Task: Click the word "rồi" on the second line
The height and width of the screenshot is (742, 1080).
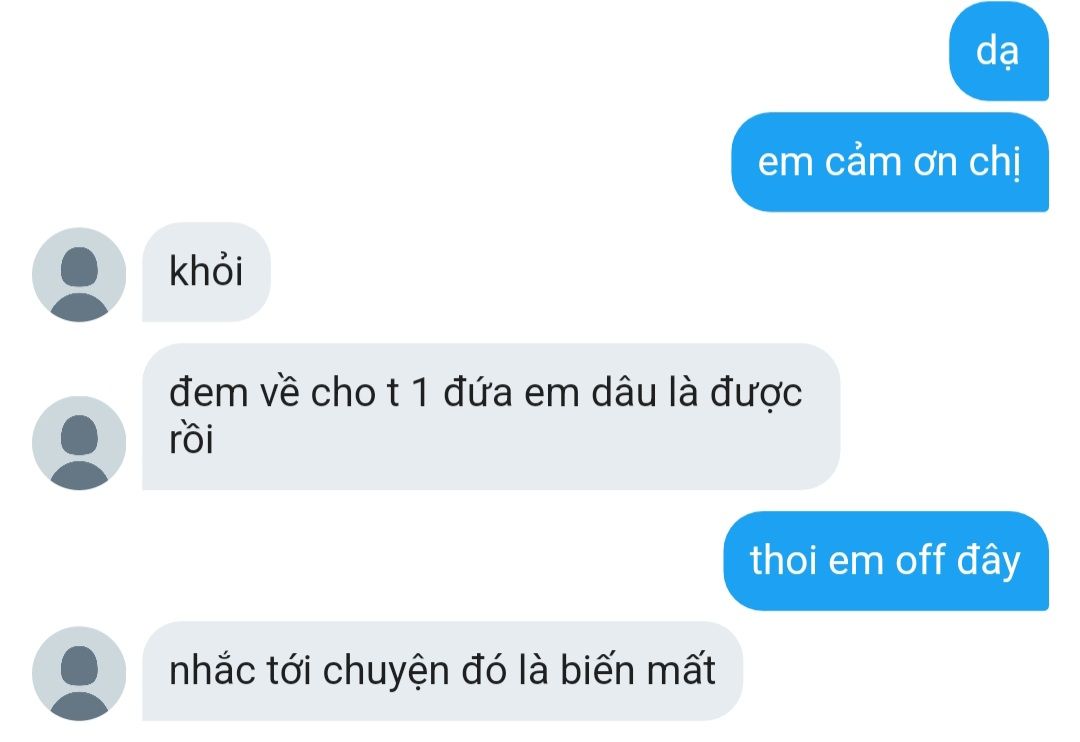Action: [191, 439]
